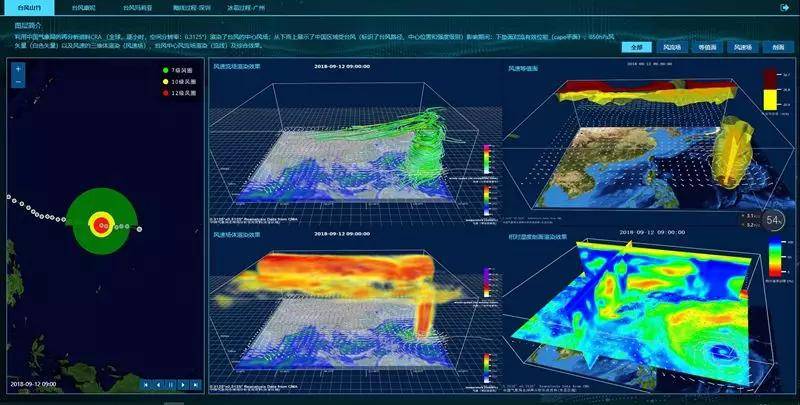Select the 等值面 view button

pyautogui.click(x=706, y=47)
